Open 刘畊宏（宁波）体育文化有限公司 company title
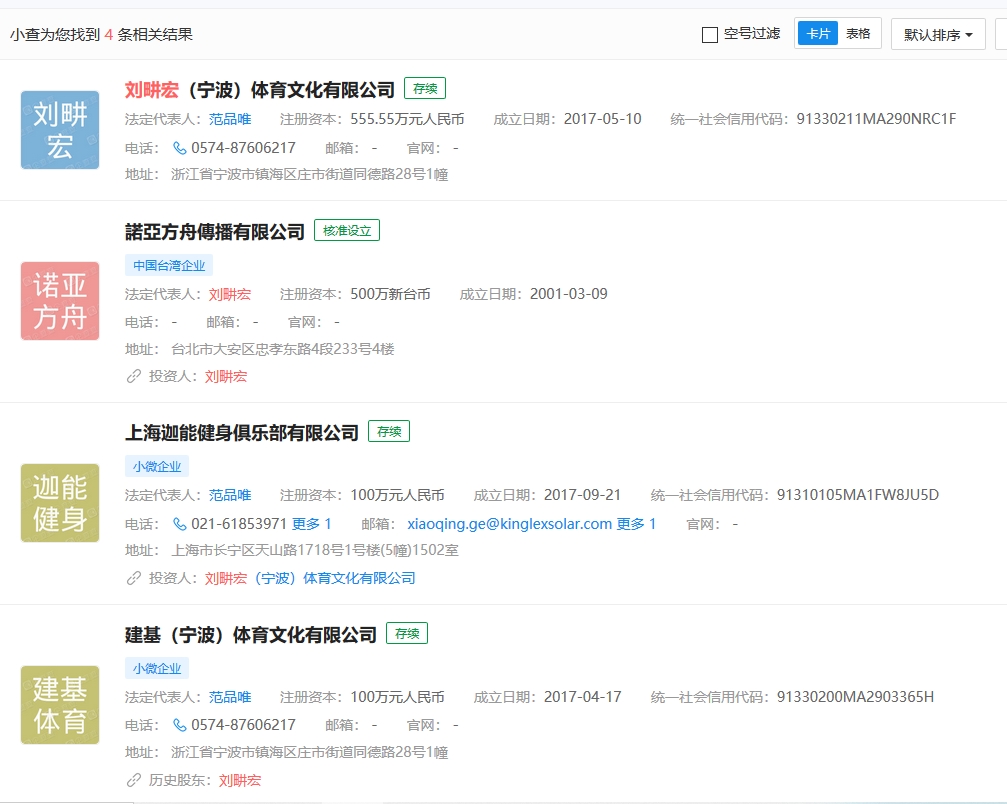This screenshot has width=1007, height=804. [x=259, y=90]
